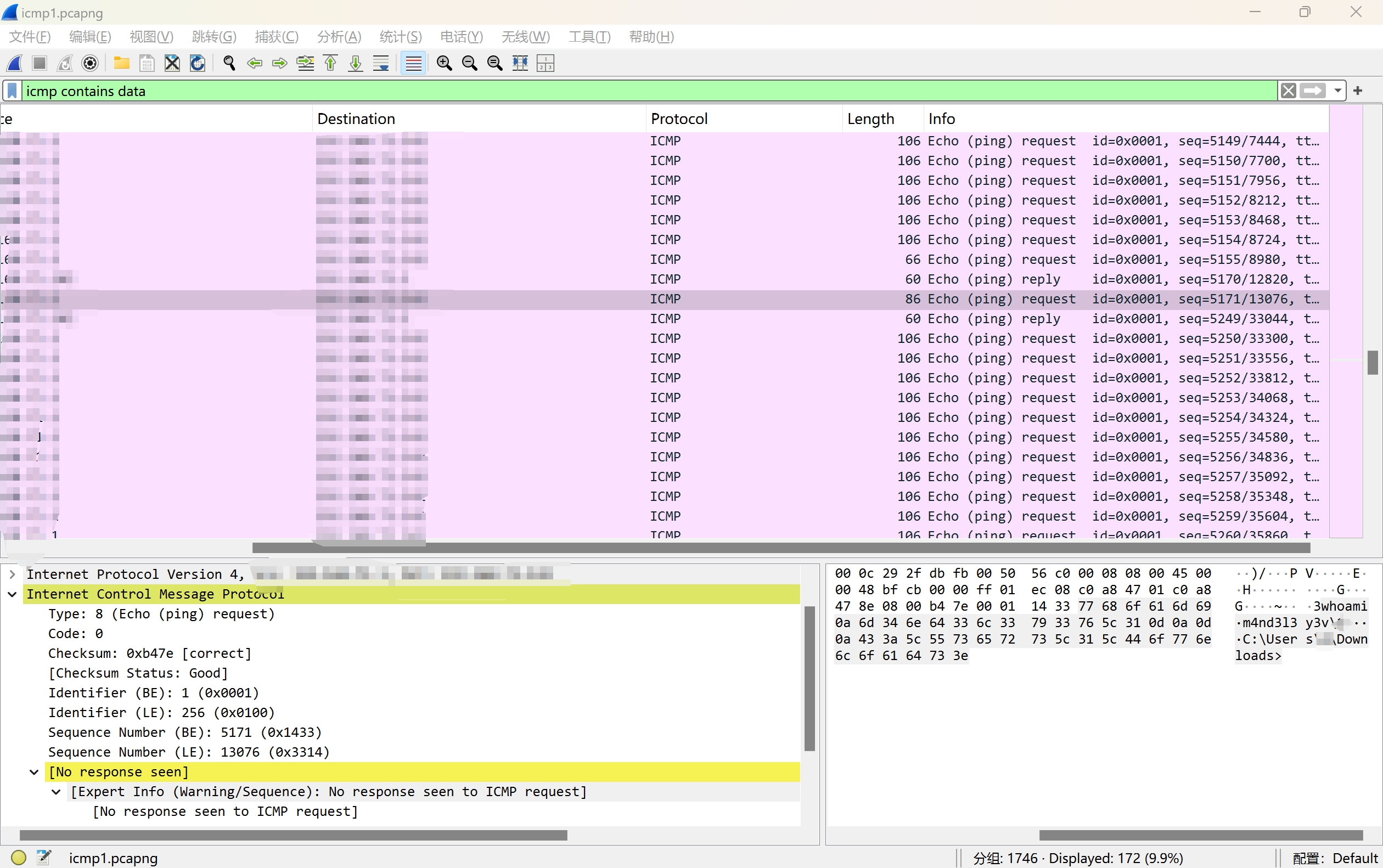Sort by the Length column header

click(883, 119)
